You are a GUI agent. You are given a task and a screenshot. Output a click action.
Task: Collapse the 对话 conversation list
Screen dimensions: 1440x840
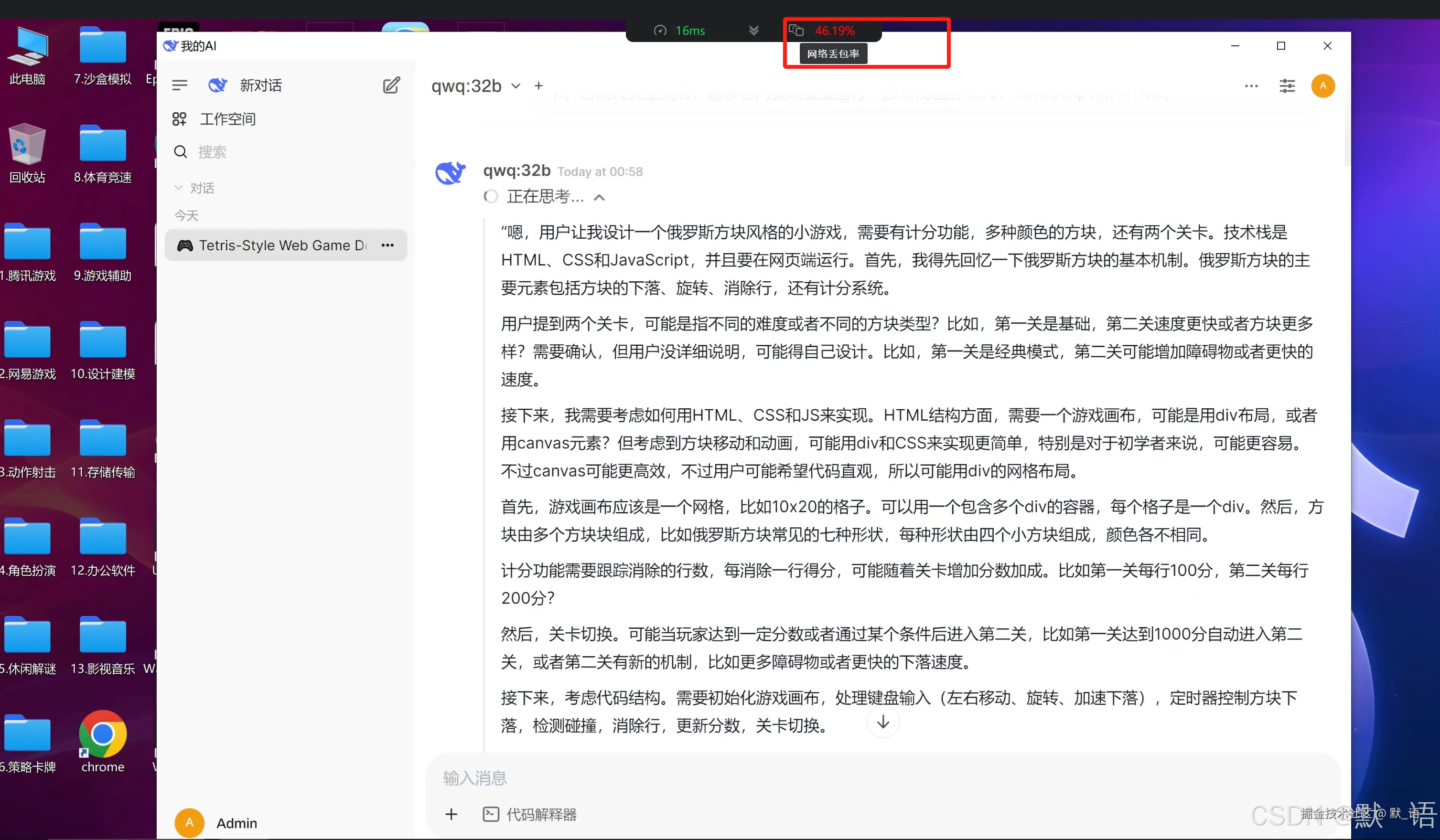point(179,187)
